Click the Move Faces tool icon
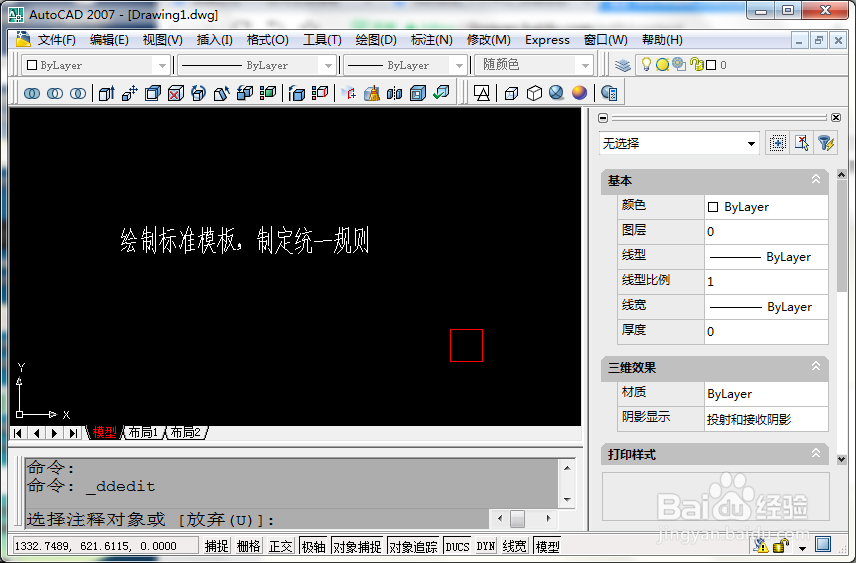 [x=129, y=93]
